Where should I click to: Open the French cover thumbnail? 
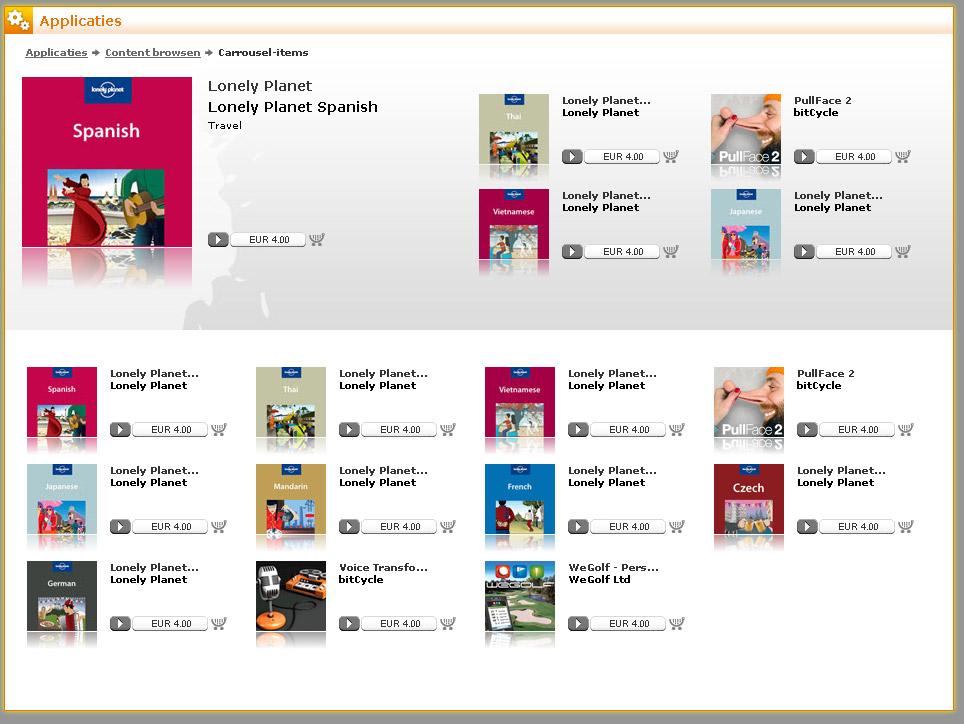pyautogui.click(x=520, y=498)
